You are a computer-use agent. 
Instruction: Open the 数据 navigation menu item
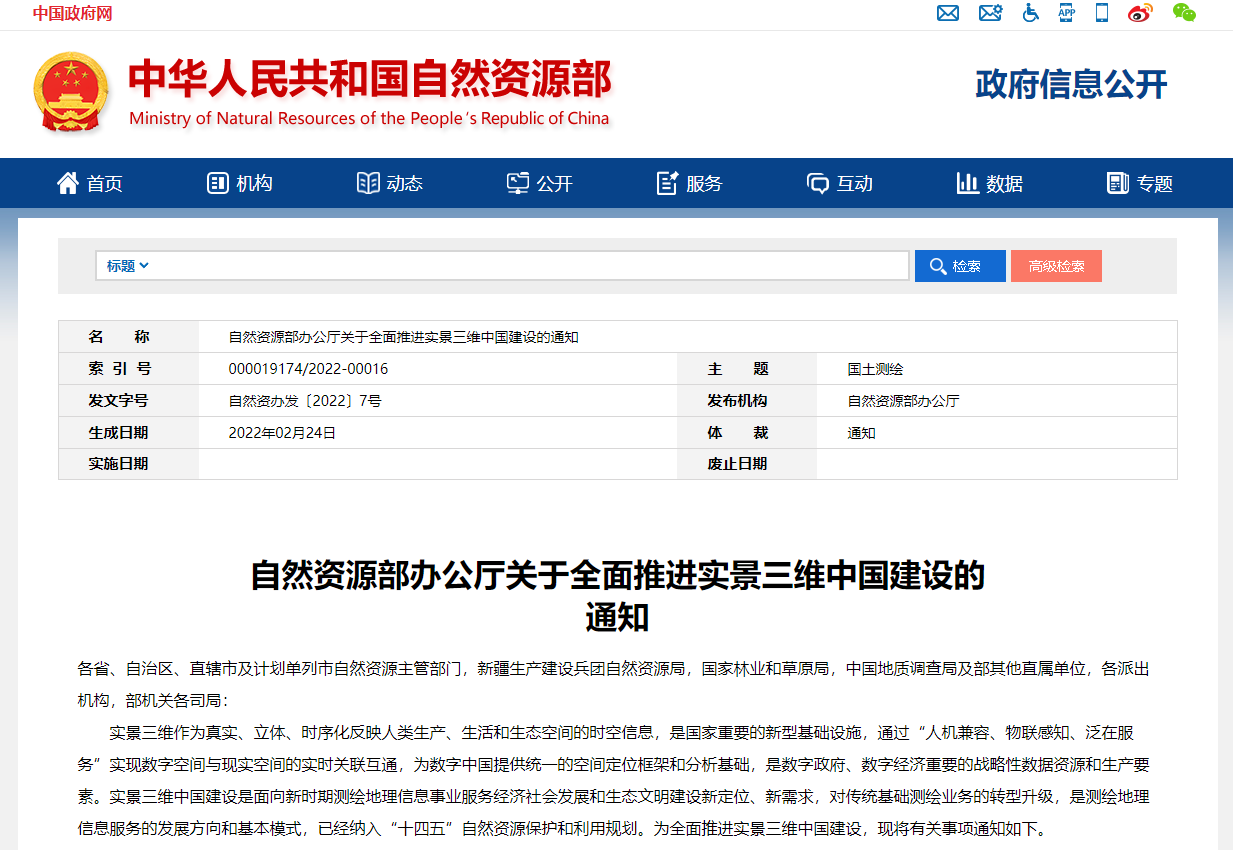[x=990, y=183]
